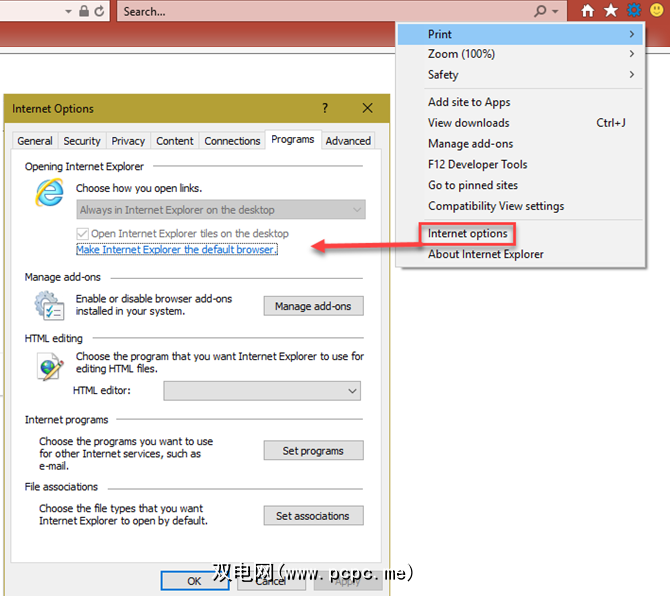Switch to the Privacy tab

click(x=128, y=141)
